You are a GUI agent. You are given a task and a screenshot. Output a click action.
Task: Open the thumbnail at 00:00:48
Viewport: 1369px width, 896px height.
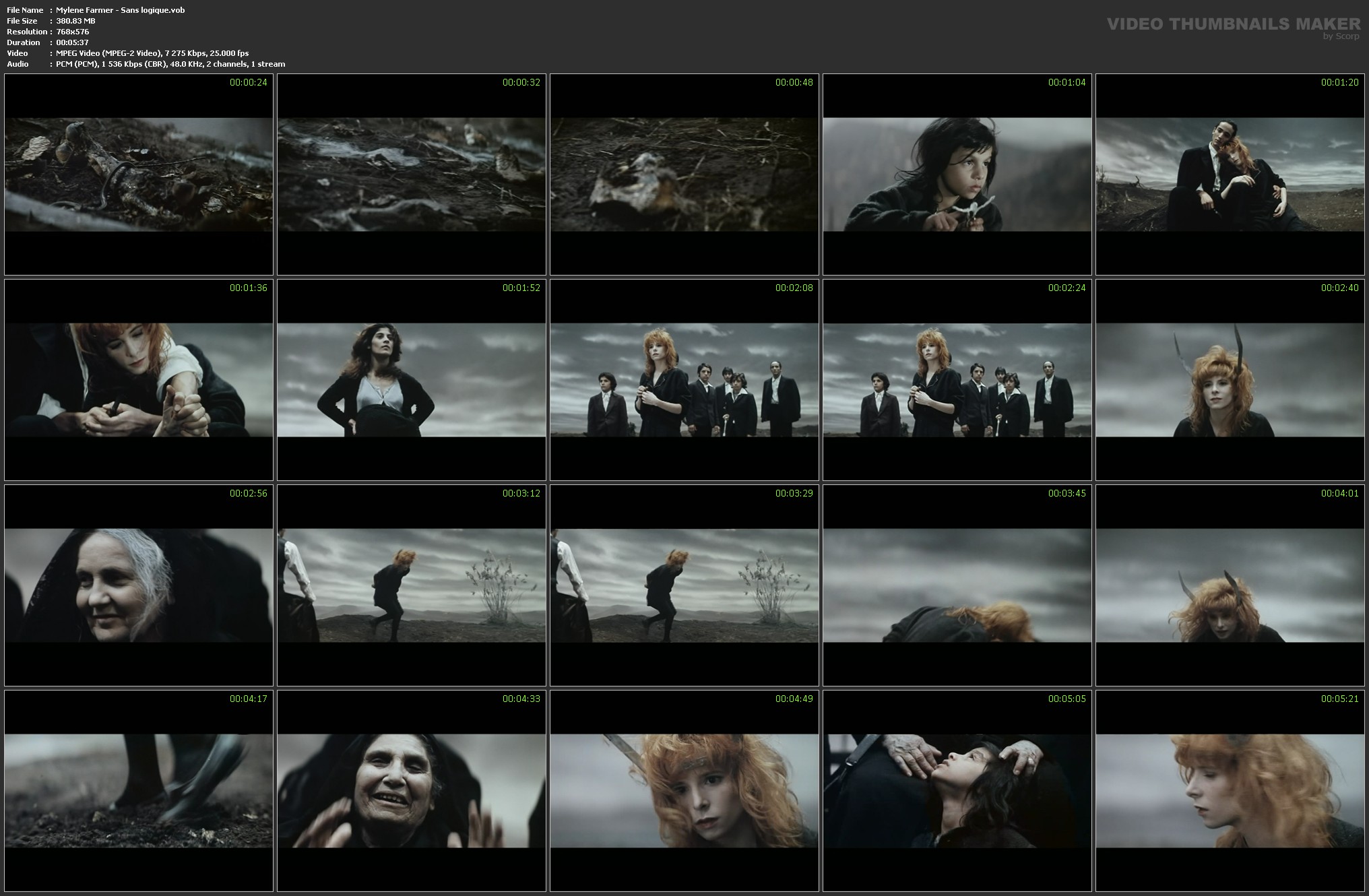coord(684,174)
